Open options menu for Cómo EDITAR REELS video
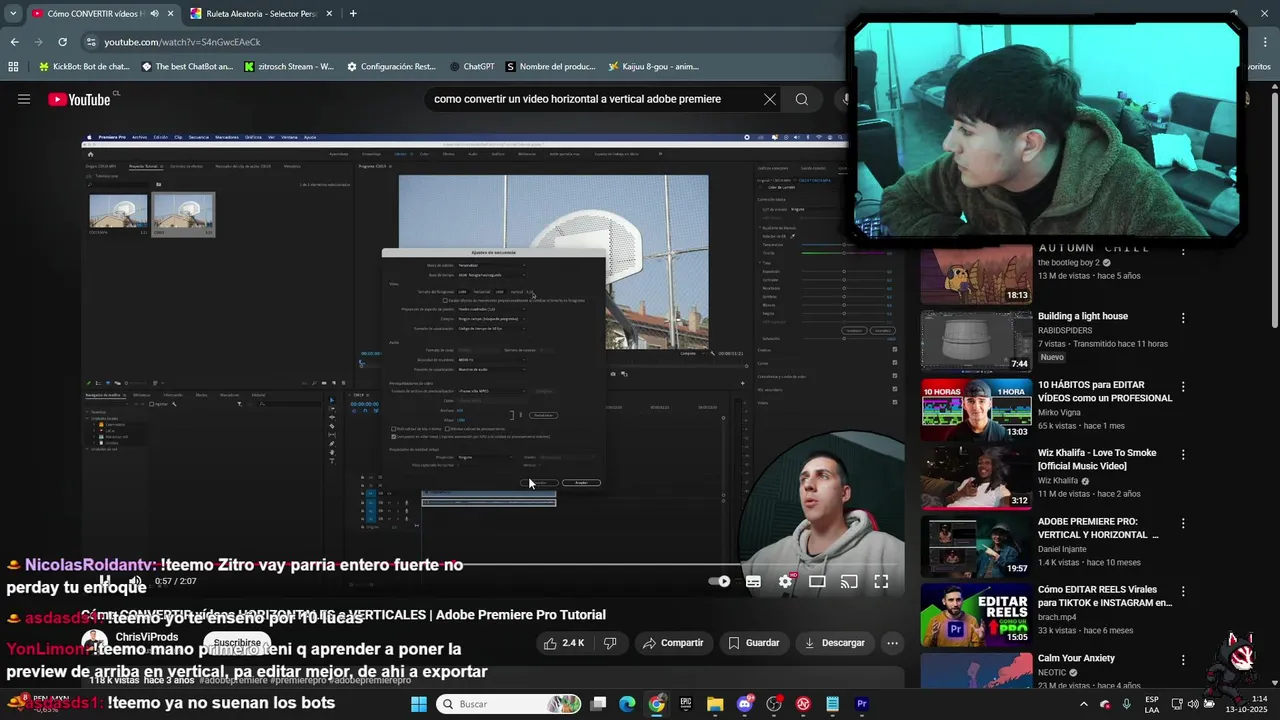The image size is (1280, 720). [x=1183, y=591]
